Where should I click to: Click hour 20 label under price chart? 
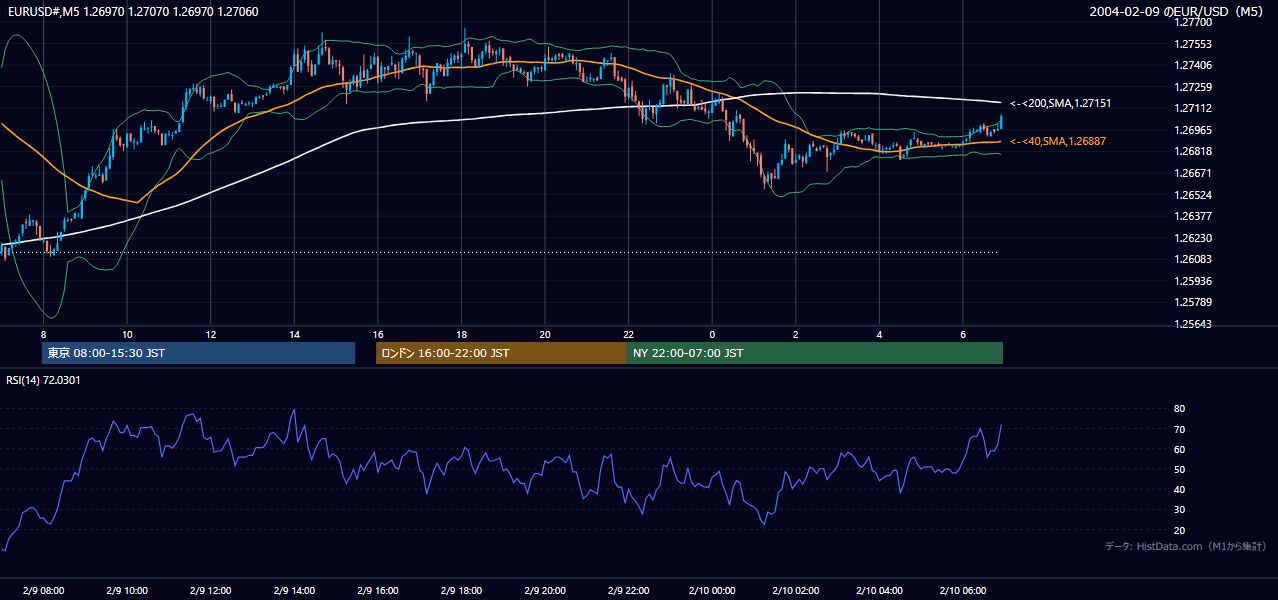[544, 334]
